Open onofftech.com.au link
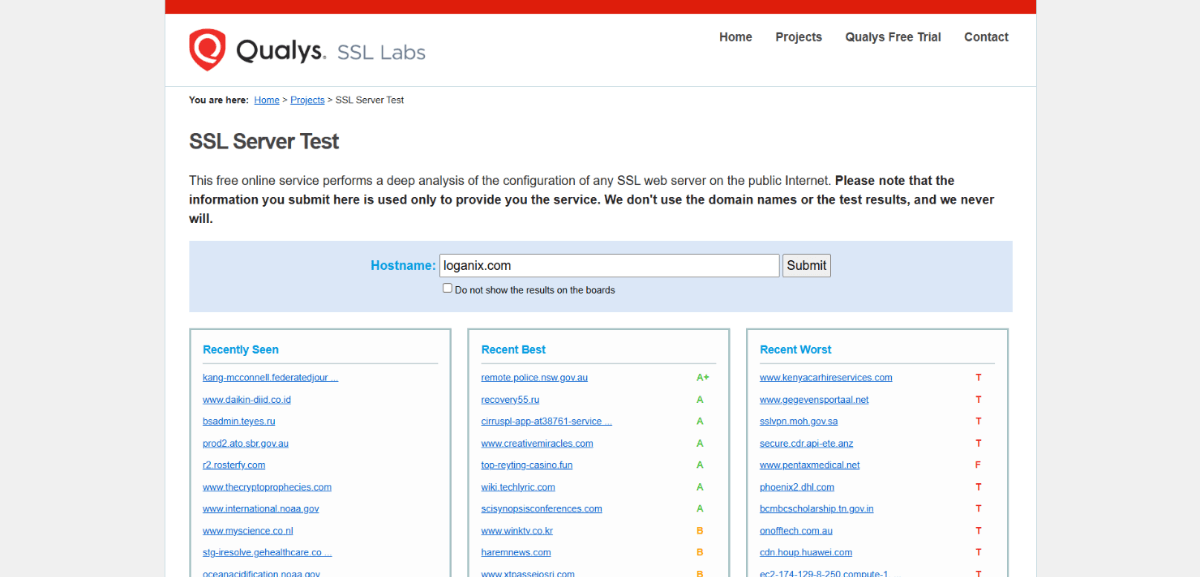The image size is (1200, 577). (796, 531)
